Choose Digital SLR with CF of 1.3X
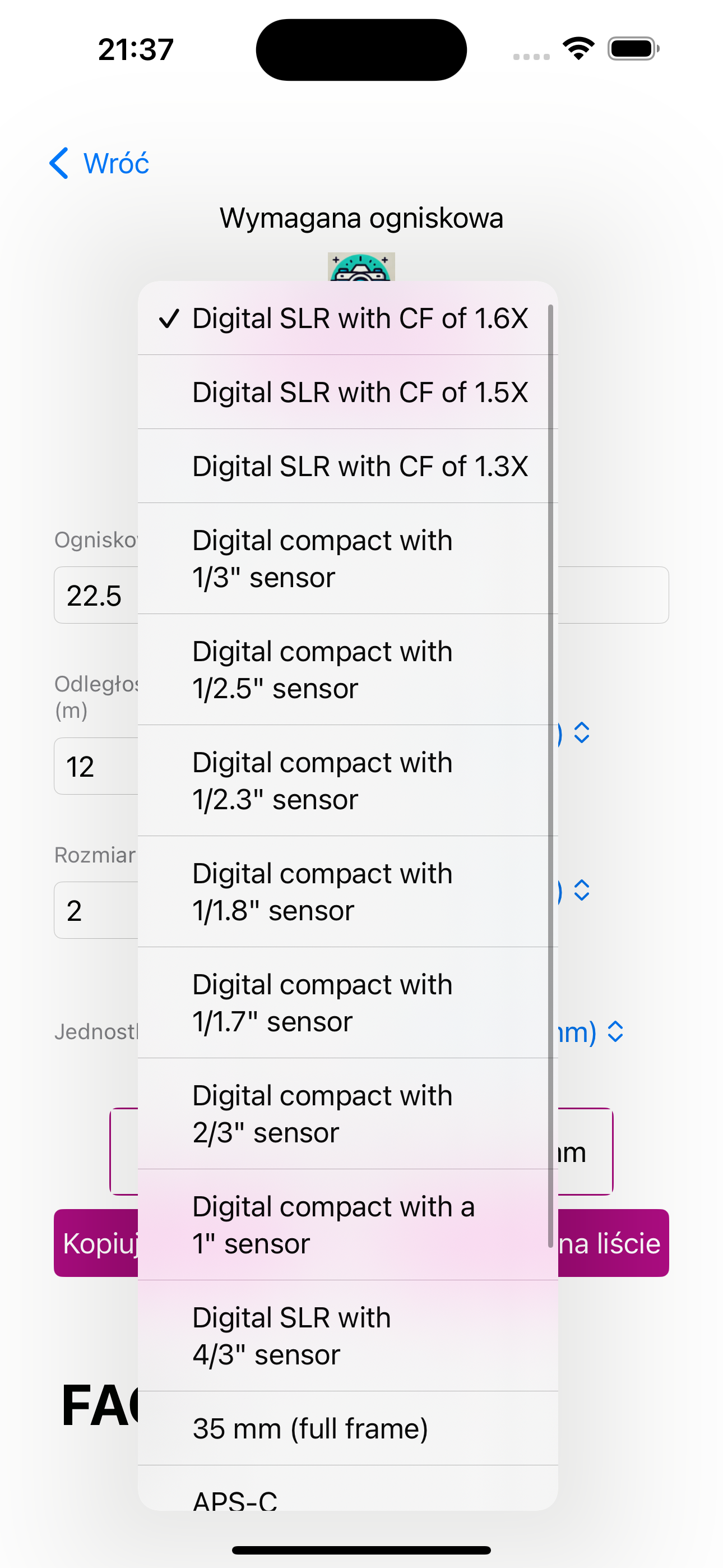The height and width of the screenshot is (1568, 723). [x=347, y=466]
